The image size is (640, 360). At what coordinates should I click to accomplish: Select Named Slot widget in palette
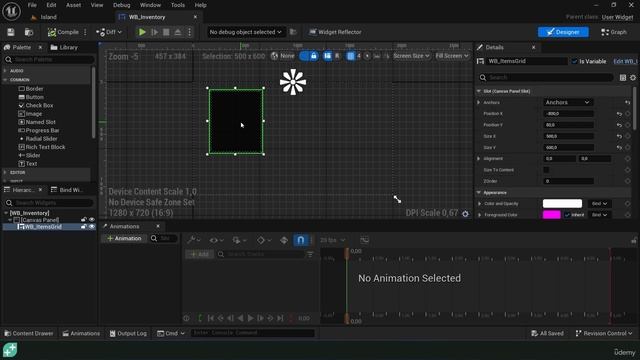[x=37, y=122]
